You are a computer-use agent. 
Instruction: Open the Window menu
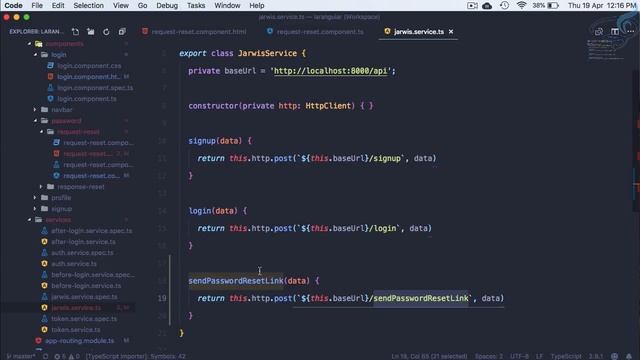click(227, 5)
